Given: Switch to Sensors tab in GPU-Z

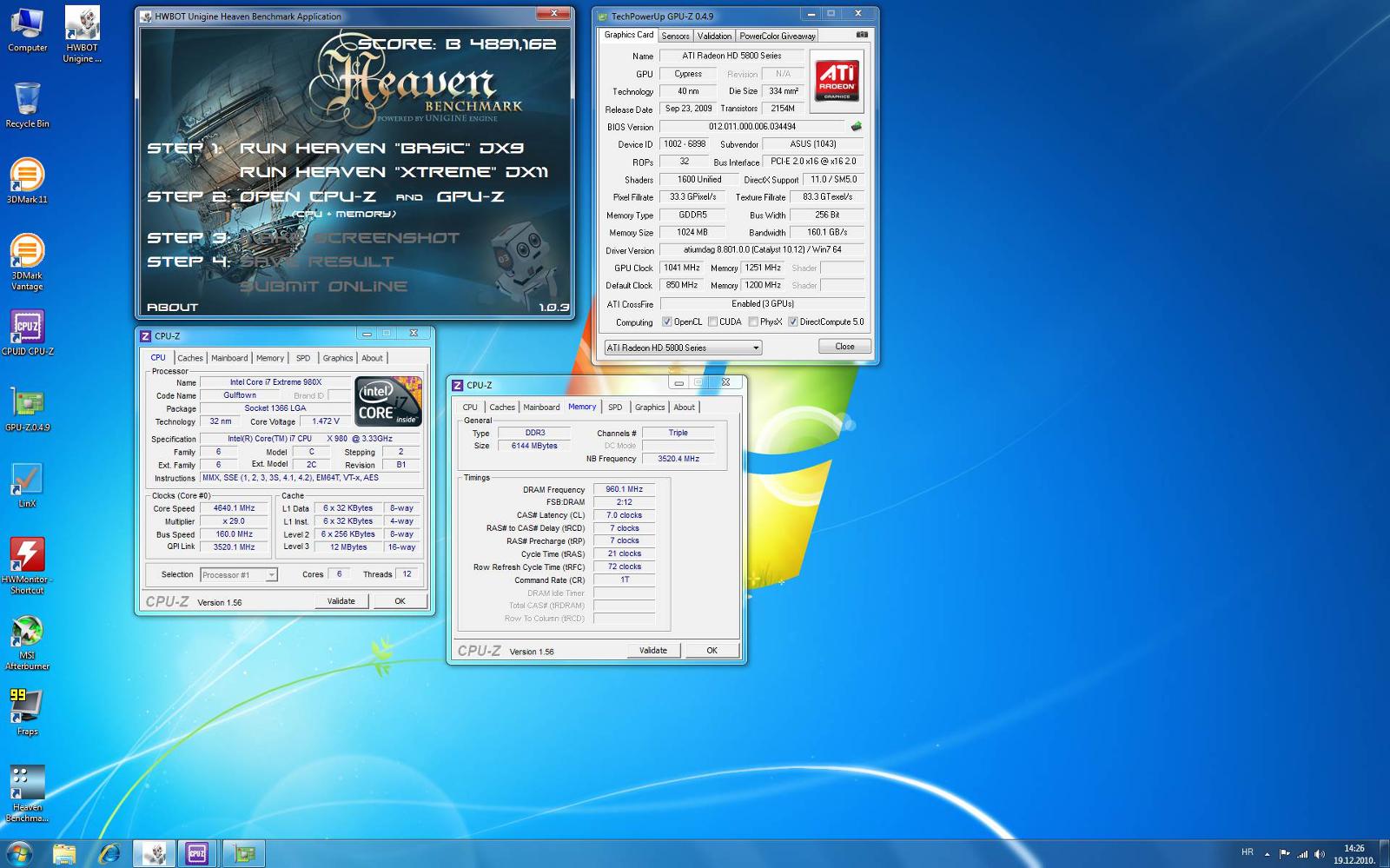Looking at the screenshot, I should pyautogui.click(x=675, y=36).
